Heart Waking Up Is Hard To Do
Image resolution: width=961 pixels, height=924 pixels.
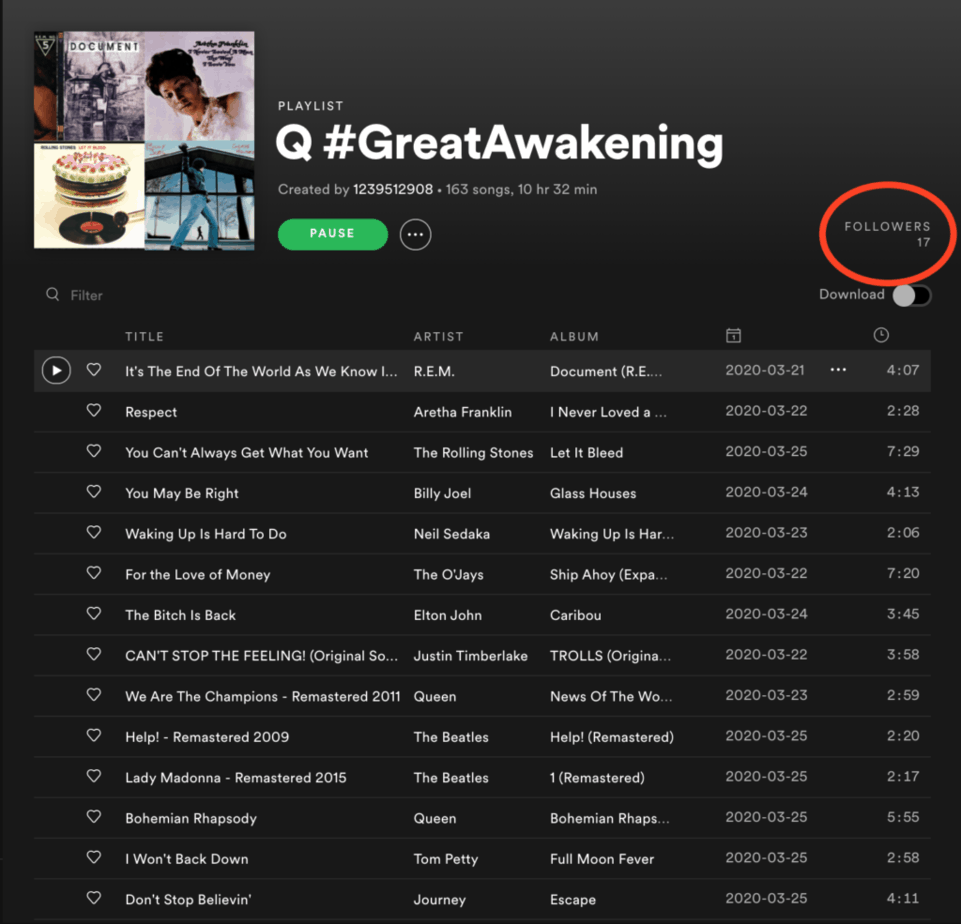click(x=94, y=532)
